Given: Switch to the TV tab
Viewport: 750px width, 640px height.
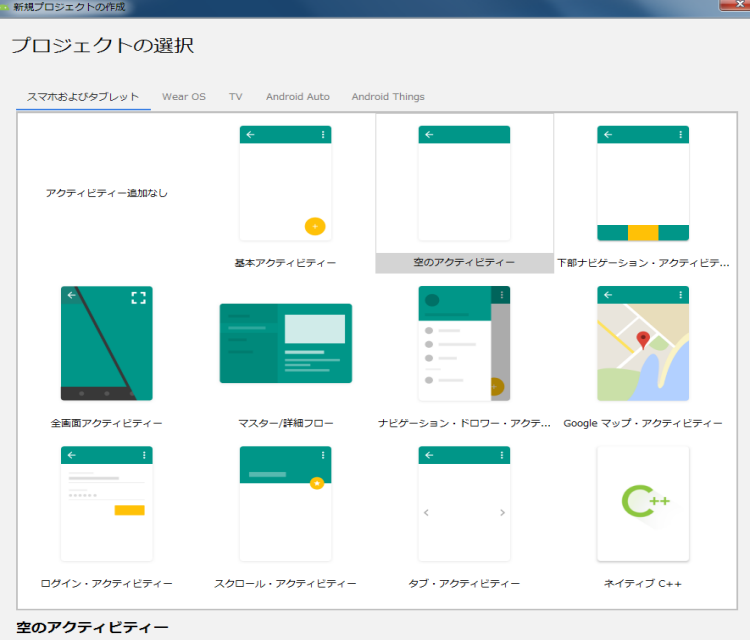Looking at the screenshot, I should [x=235, y=97].
